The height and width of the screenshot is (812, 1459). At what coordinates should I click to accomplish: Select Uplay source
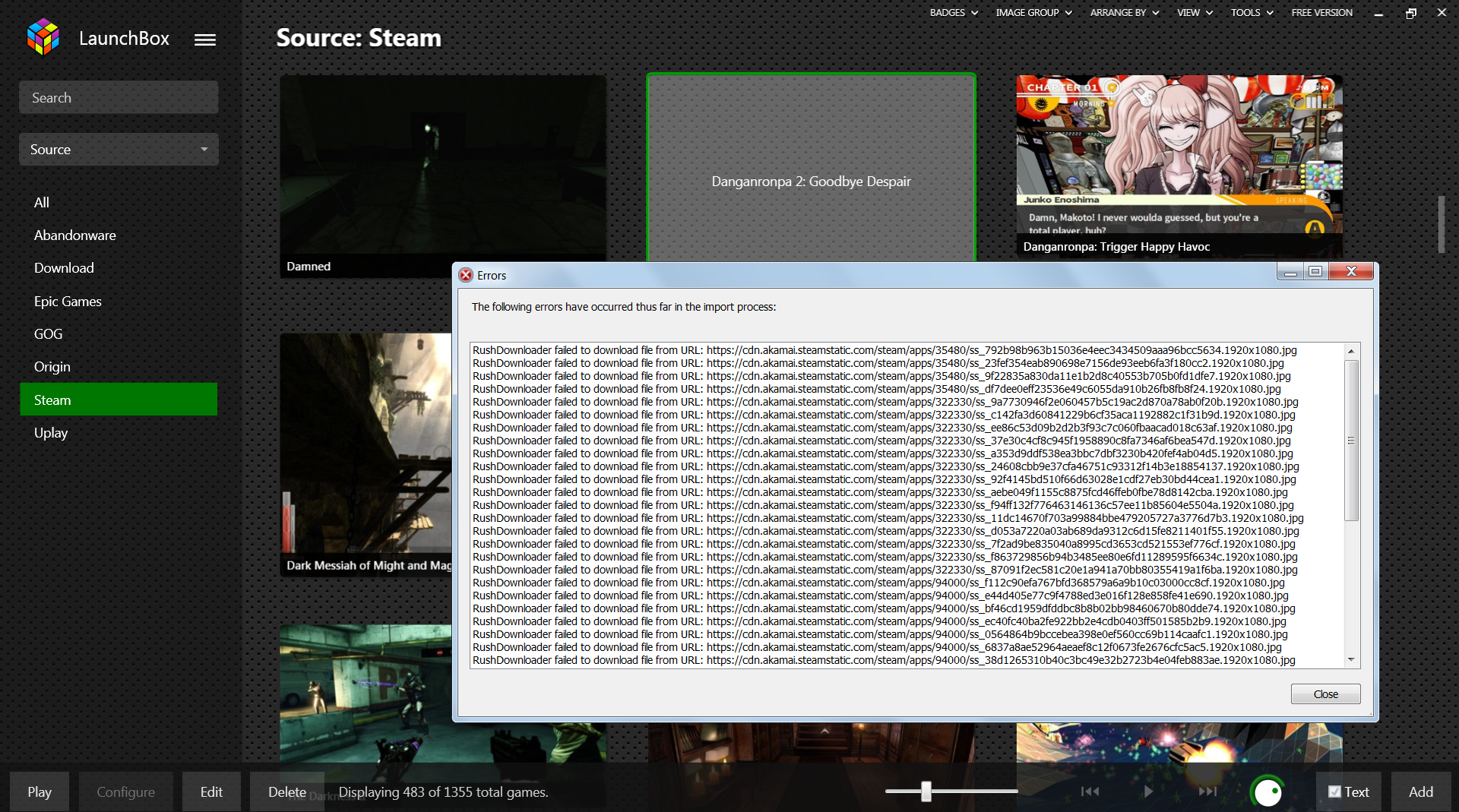click(119, 433)
